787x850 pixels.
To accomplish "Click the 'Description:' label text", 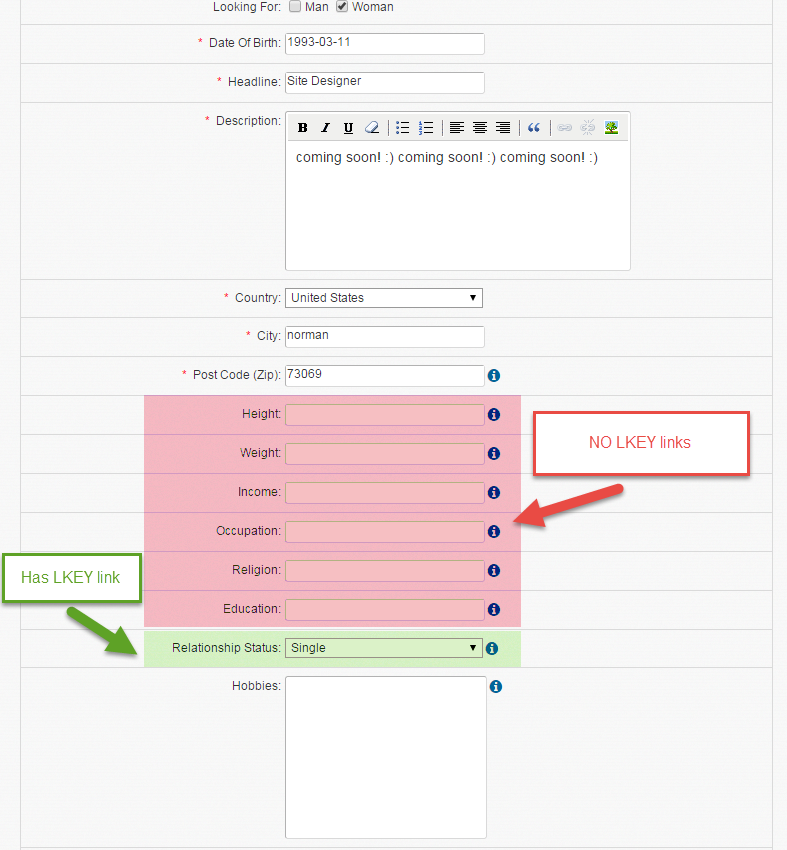I will coord(248,121).
